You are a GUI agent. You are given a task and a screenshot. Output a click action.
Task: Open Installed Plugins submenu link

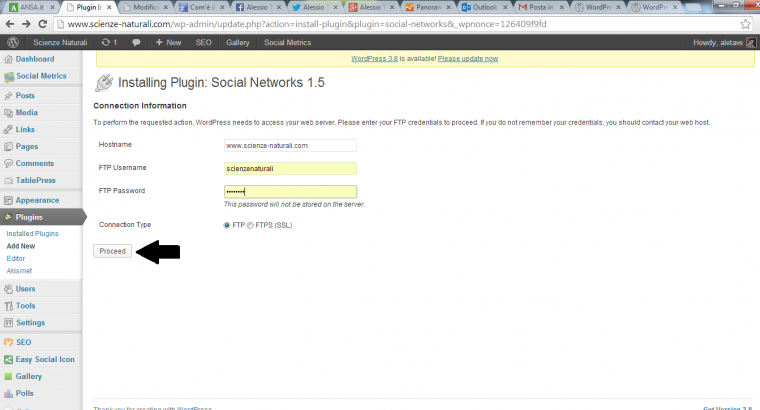(32, 234)
